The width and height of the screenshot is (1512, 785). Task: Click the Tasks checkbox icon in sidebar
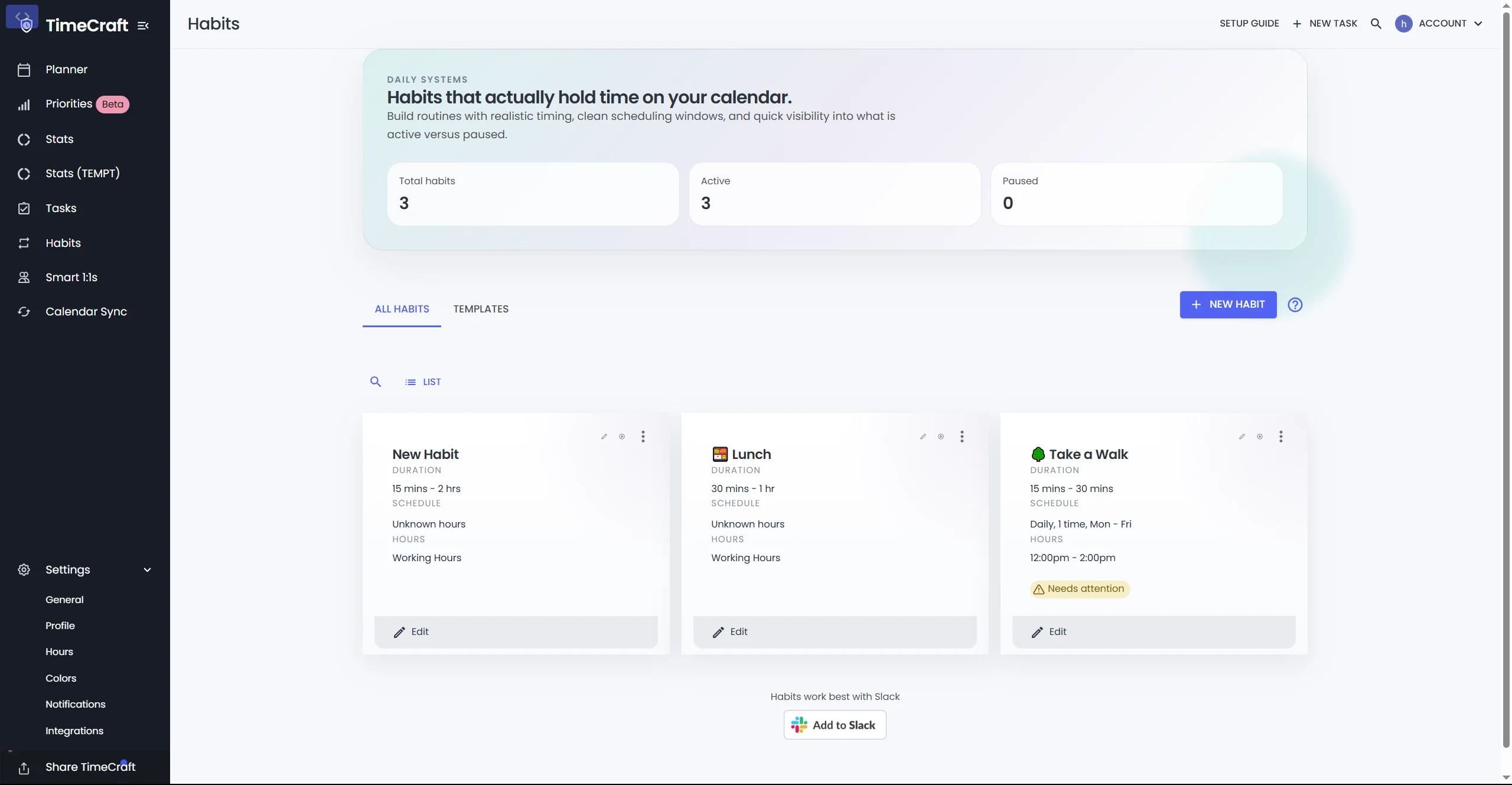[x=24, y=209]
